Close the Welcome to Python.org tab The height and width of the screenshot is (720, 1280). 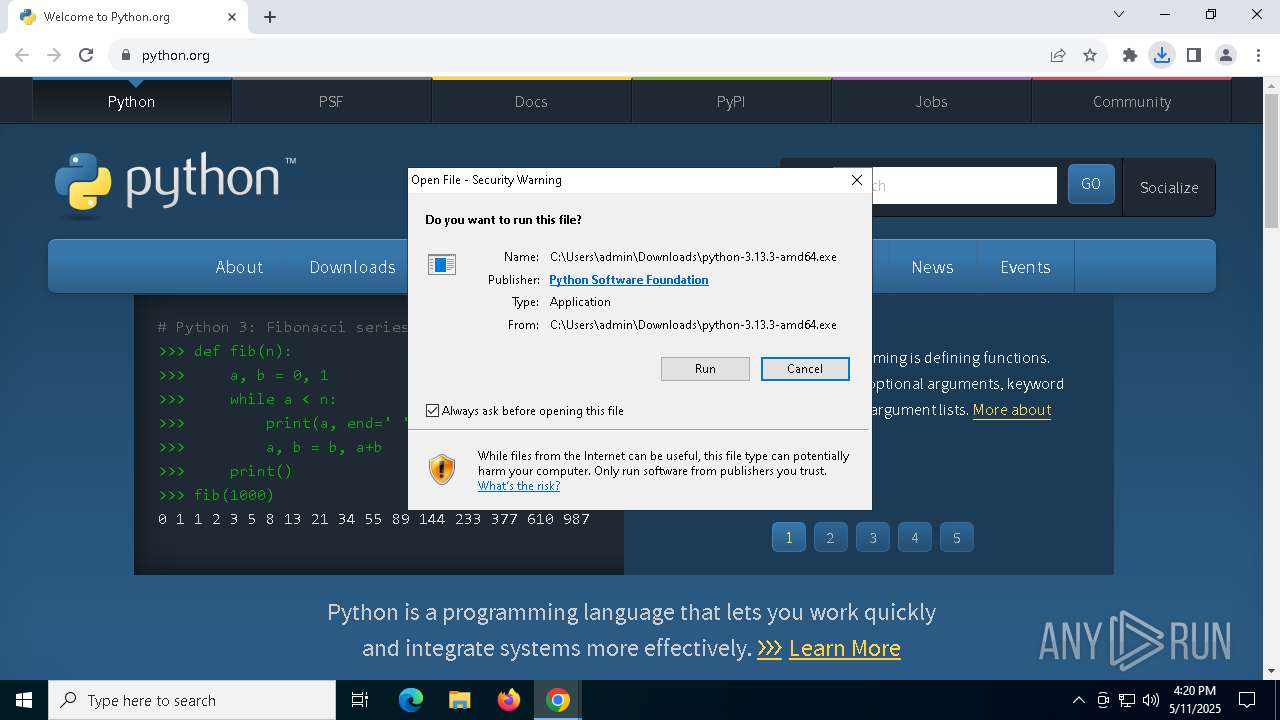point(233,17)
